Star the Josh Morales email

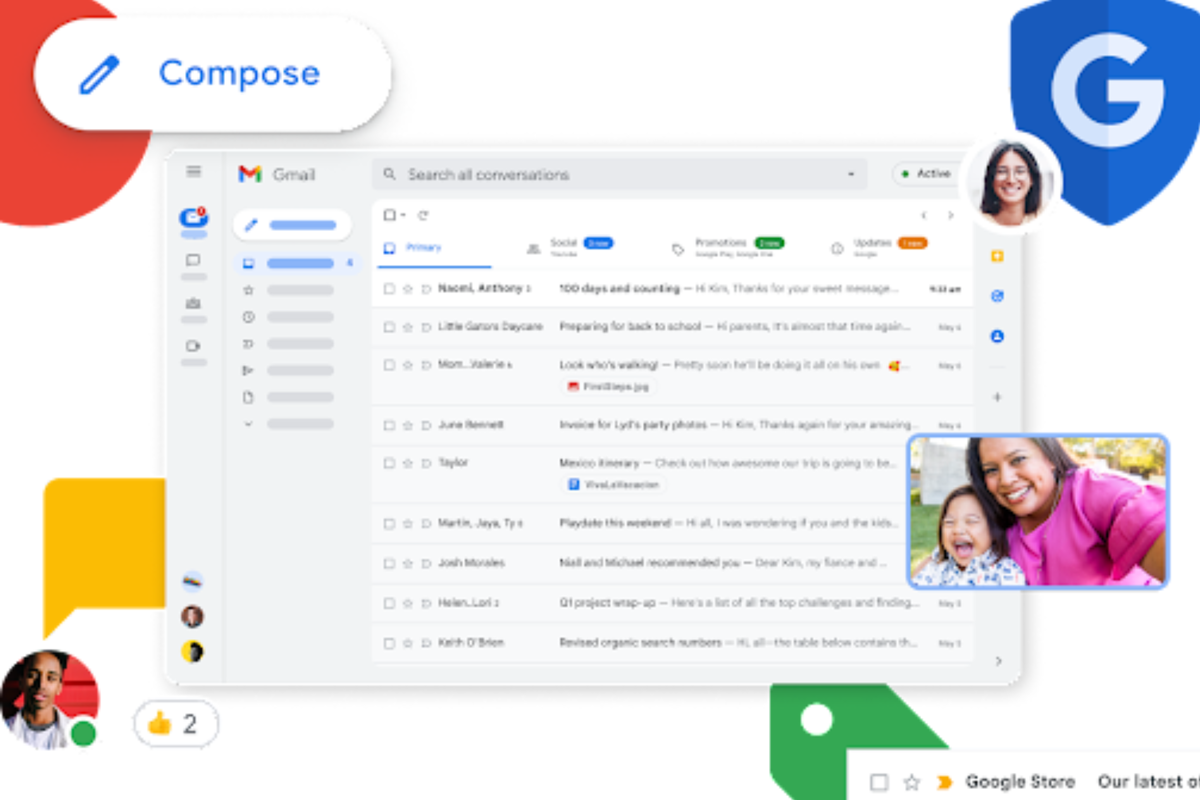pos(408,563)
